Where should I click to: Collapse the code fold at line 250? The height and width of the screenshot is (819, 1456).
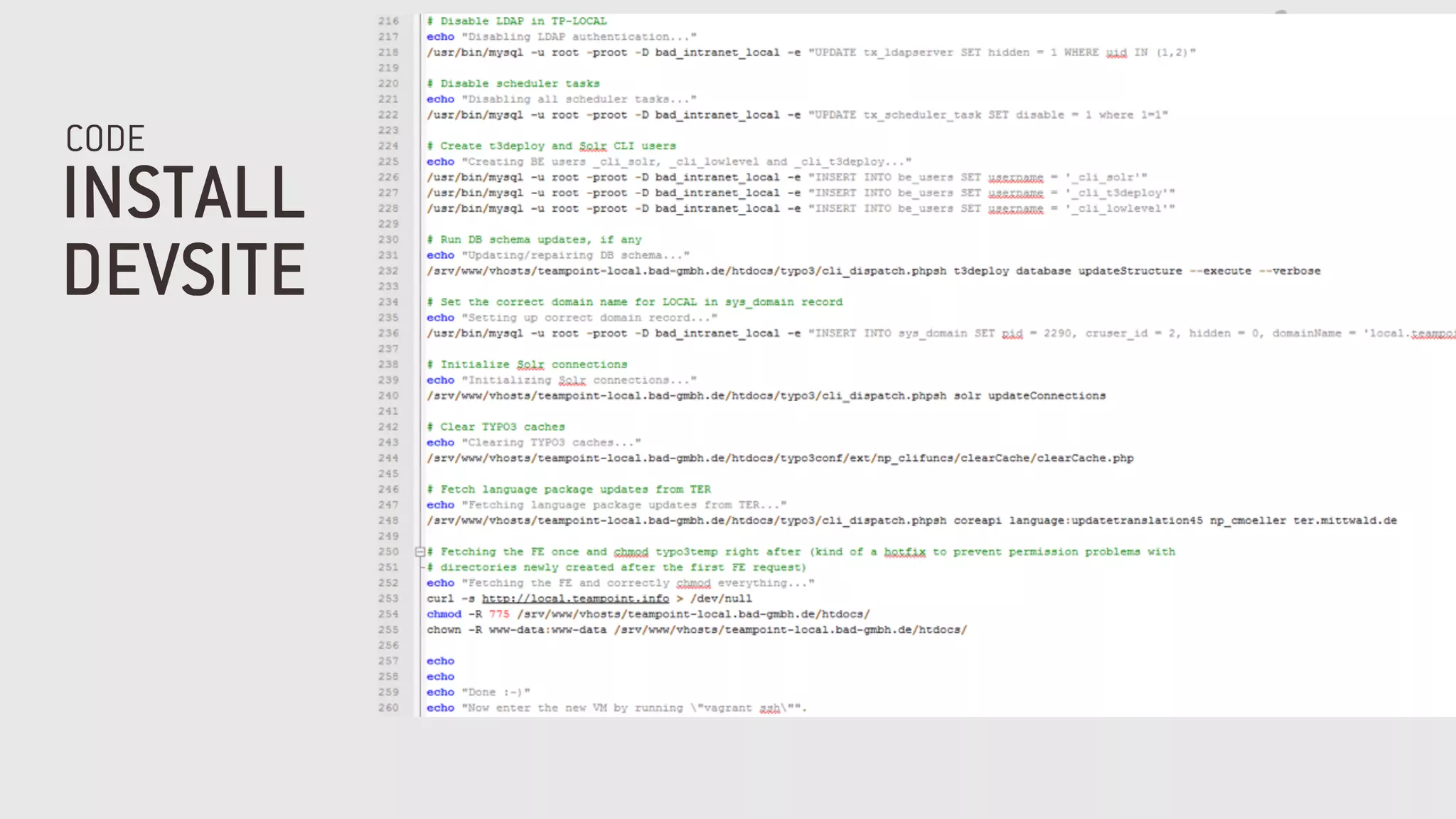coord(420,552)
